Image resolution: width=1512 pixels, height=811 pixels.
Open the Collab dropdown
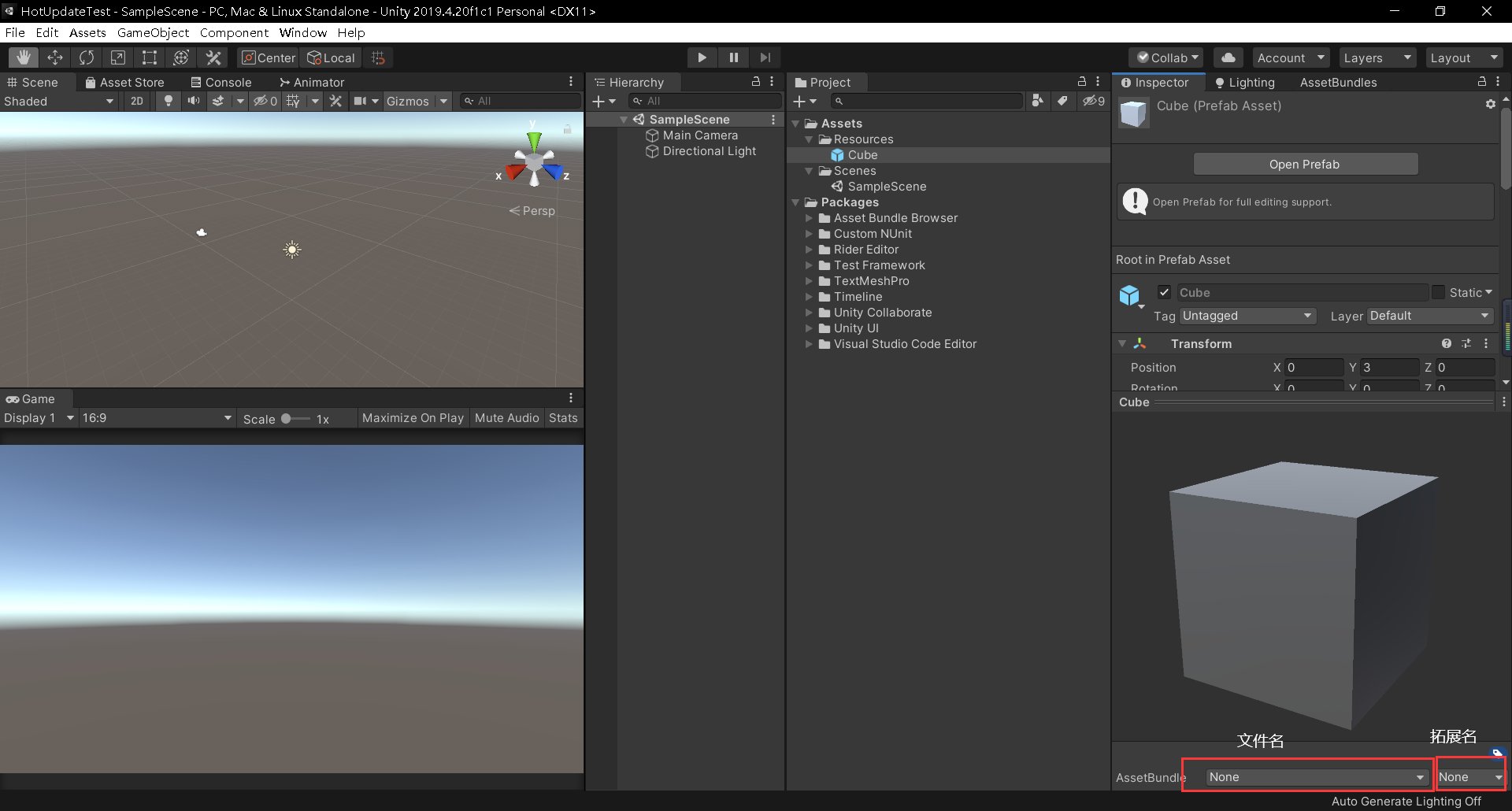click(x=1167, y=57)
